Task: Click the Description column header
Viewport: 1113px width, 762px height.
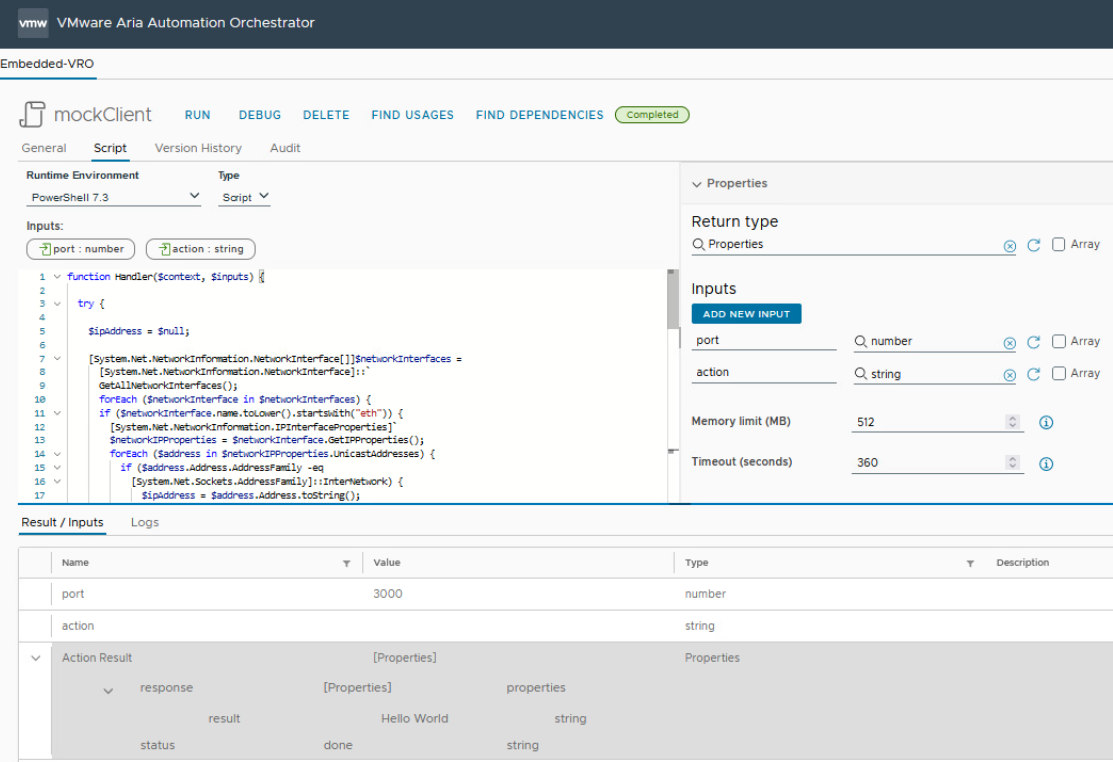Action: (x=1022, y=563)
